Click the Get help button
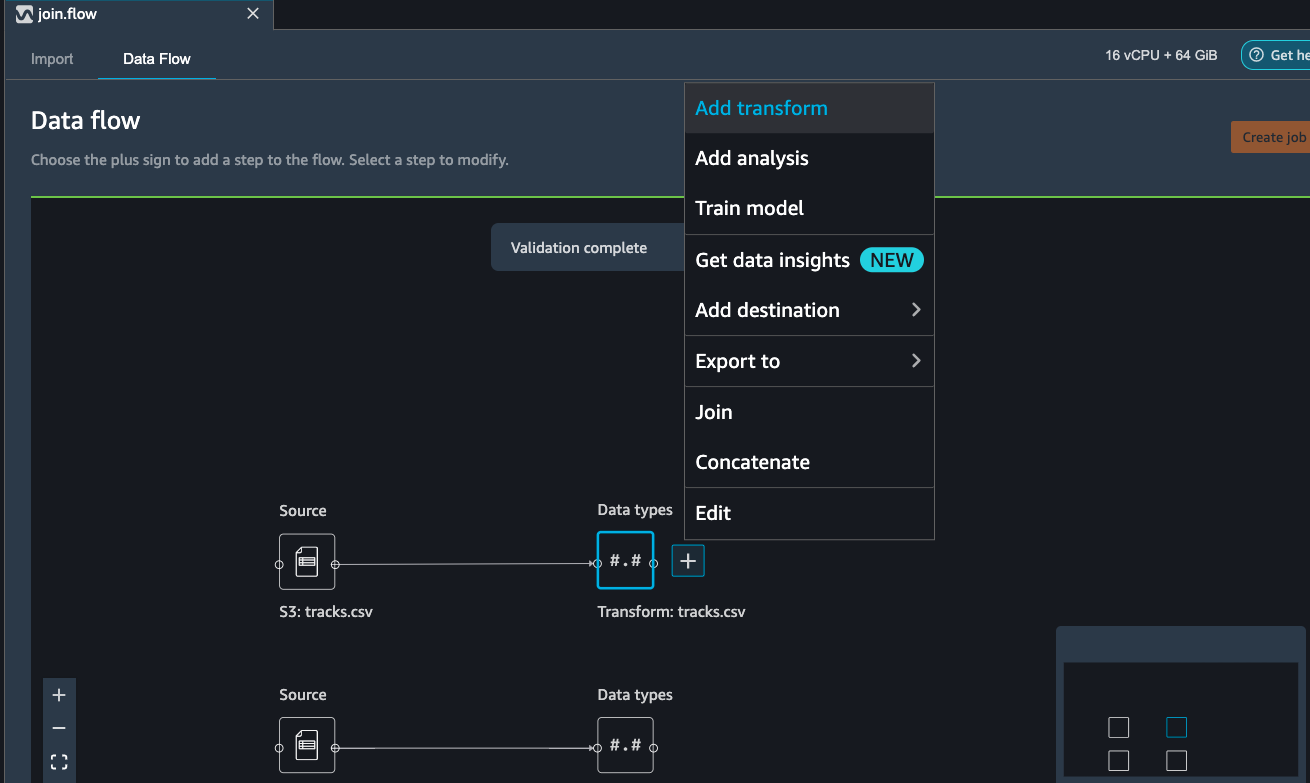 point(1277,55)
